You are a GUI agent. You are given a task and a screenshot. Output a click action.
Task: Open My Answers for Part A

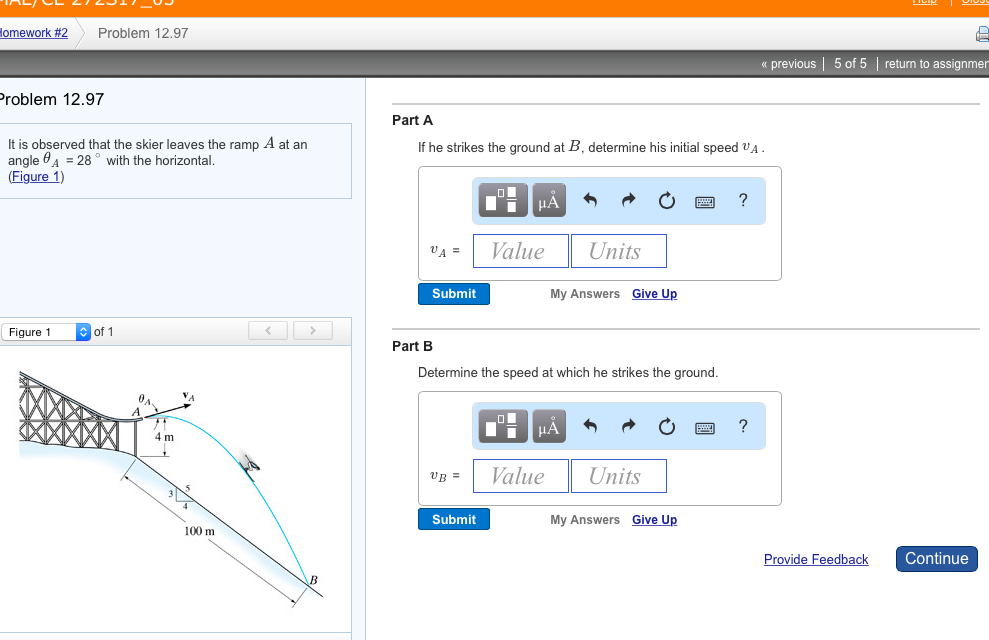585,294
